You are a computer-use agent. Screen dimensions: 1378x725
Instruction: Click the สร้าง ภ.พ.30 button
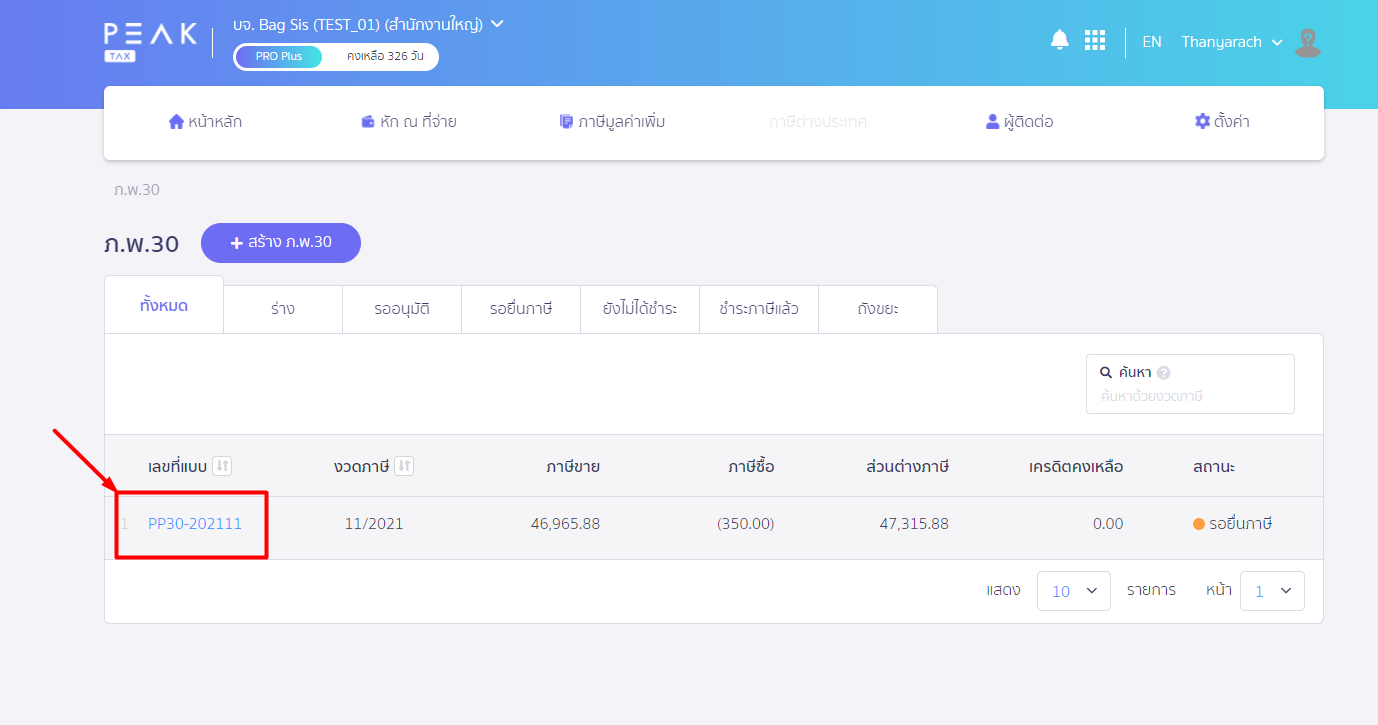[281, 243]
